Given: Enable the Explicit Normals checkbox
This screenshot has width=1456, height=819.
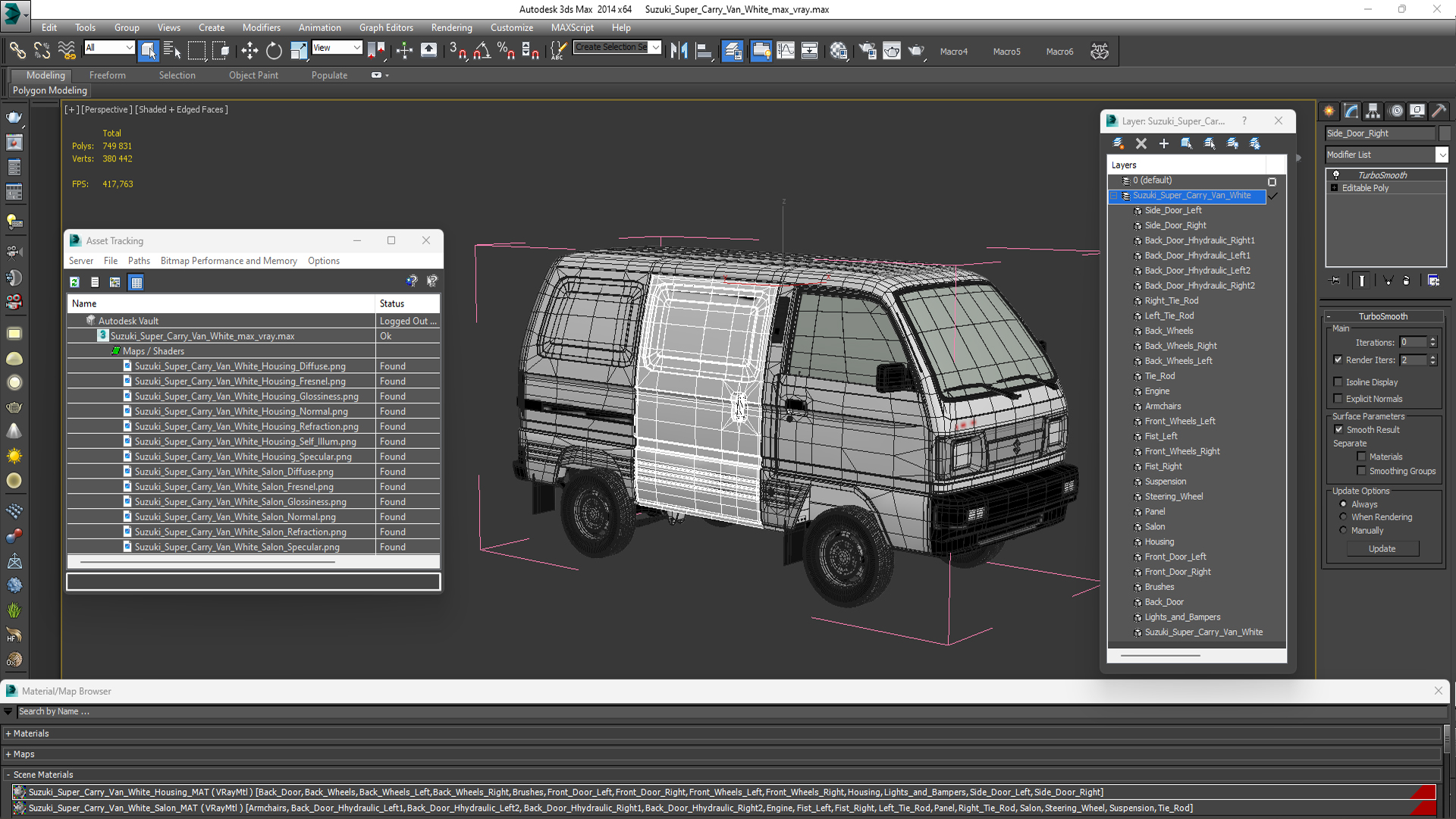Looking at the screenshot, I should pos(1338,399).
